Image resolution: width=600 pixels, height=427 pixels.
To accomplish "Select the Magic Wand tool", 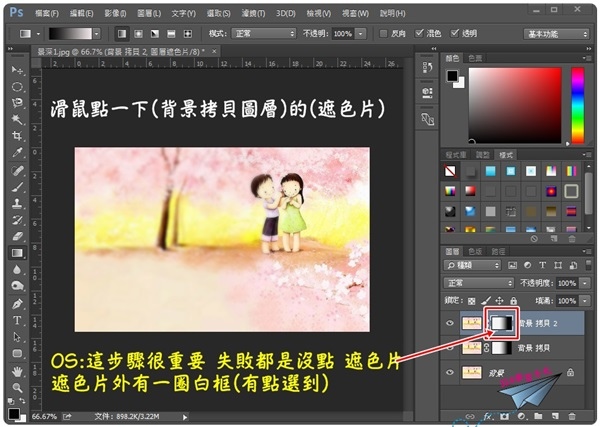I will click(x=17, y=119).
